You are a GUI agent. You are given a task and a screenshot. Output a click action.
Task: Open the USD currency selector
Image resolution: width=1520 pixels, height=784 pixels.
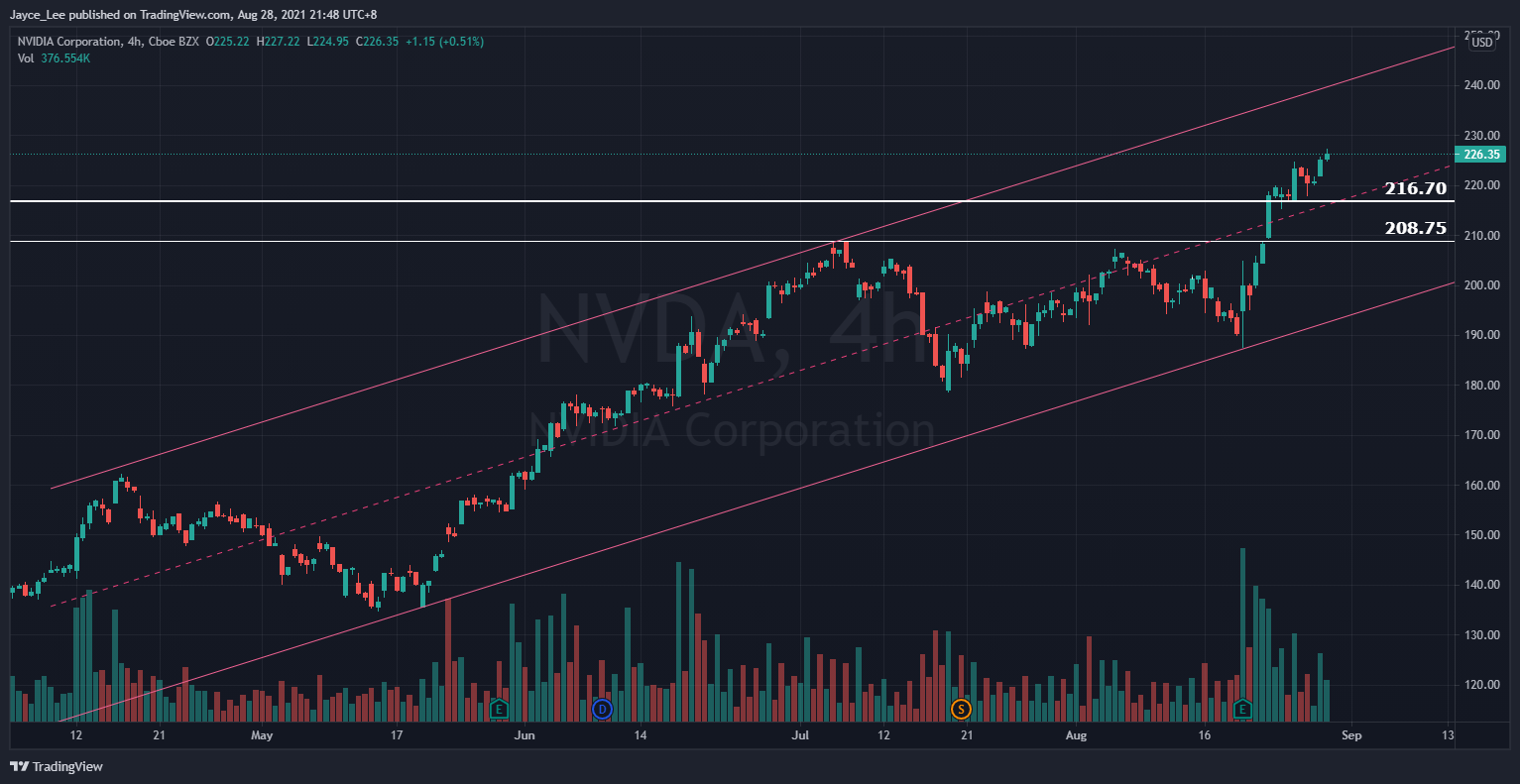pyautogui.click(x=1482, y=42)
